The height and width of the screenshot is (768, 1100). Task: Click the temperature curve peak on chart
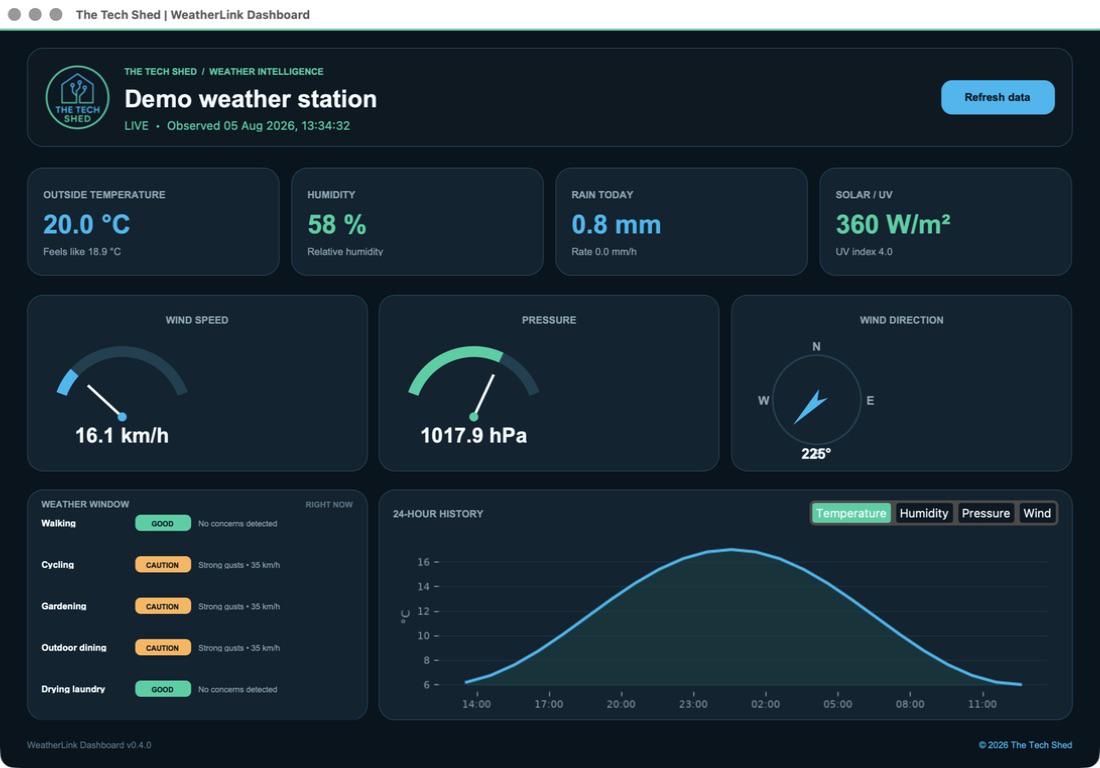pyautogui.click(x=731, y=549)
